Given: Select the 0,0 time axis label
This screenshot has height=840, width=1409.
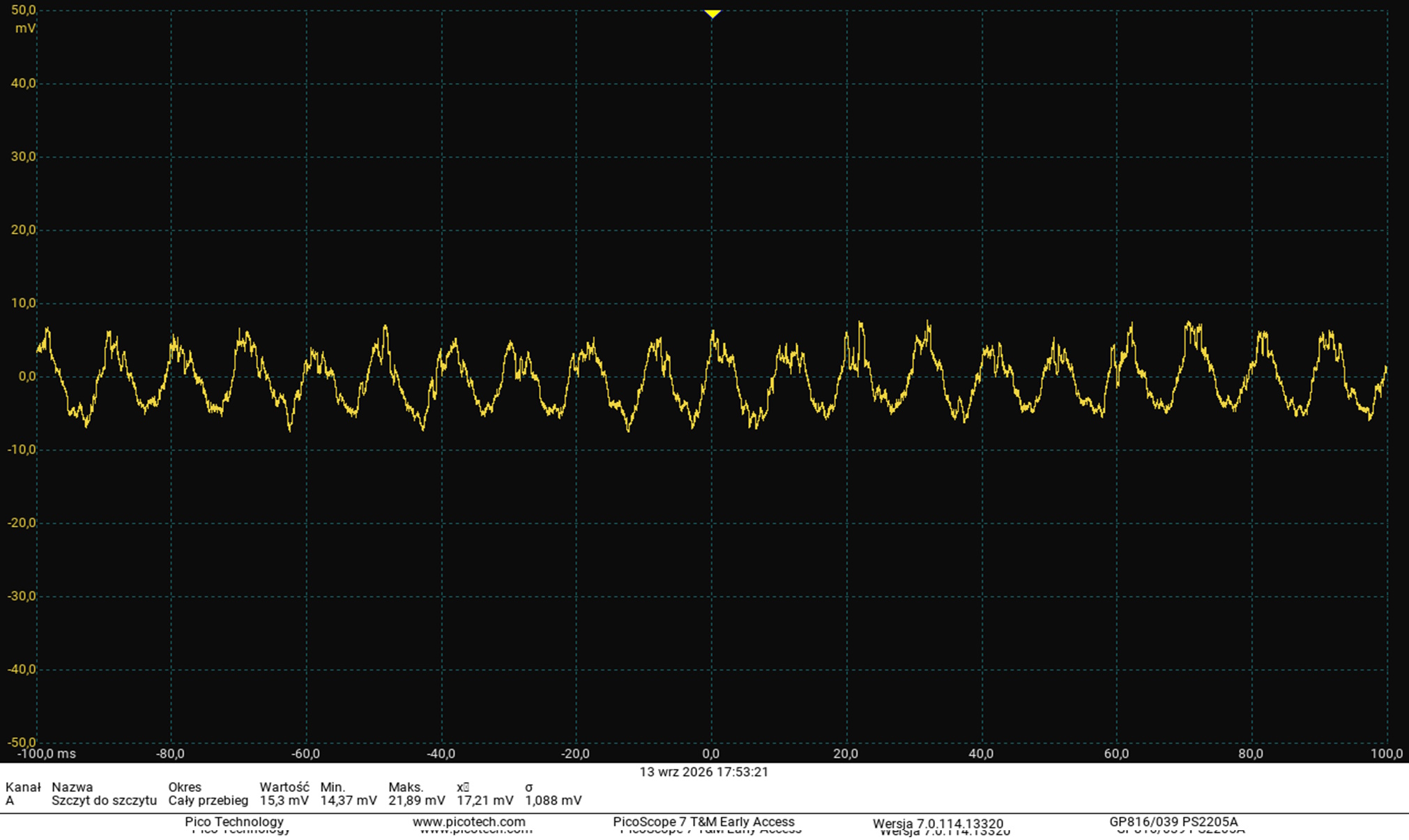Looking at the screenshot, I should pos(710,754).
